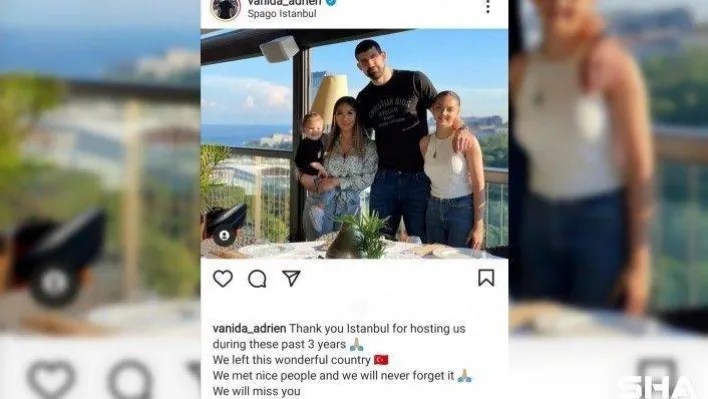Open the Spago Istanbul location link
Image resolution: width=708 pixels, height=399 pixels.
click(x=282, y=14)
